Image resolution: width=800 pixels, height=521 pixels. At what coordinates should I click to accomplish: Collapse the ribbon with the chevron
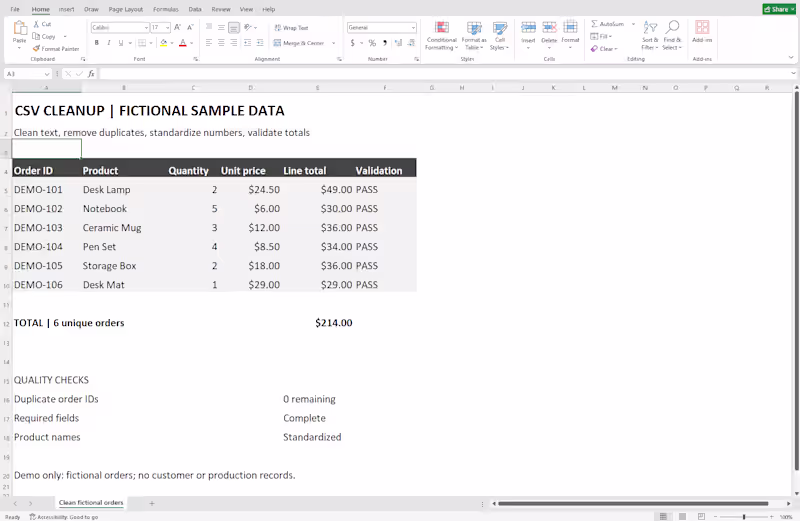click(x=791, y=57)
